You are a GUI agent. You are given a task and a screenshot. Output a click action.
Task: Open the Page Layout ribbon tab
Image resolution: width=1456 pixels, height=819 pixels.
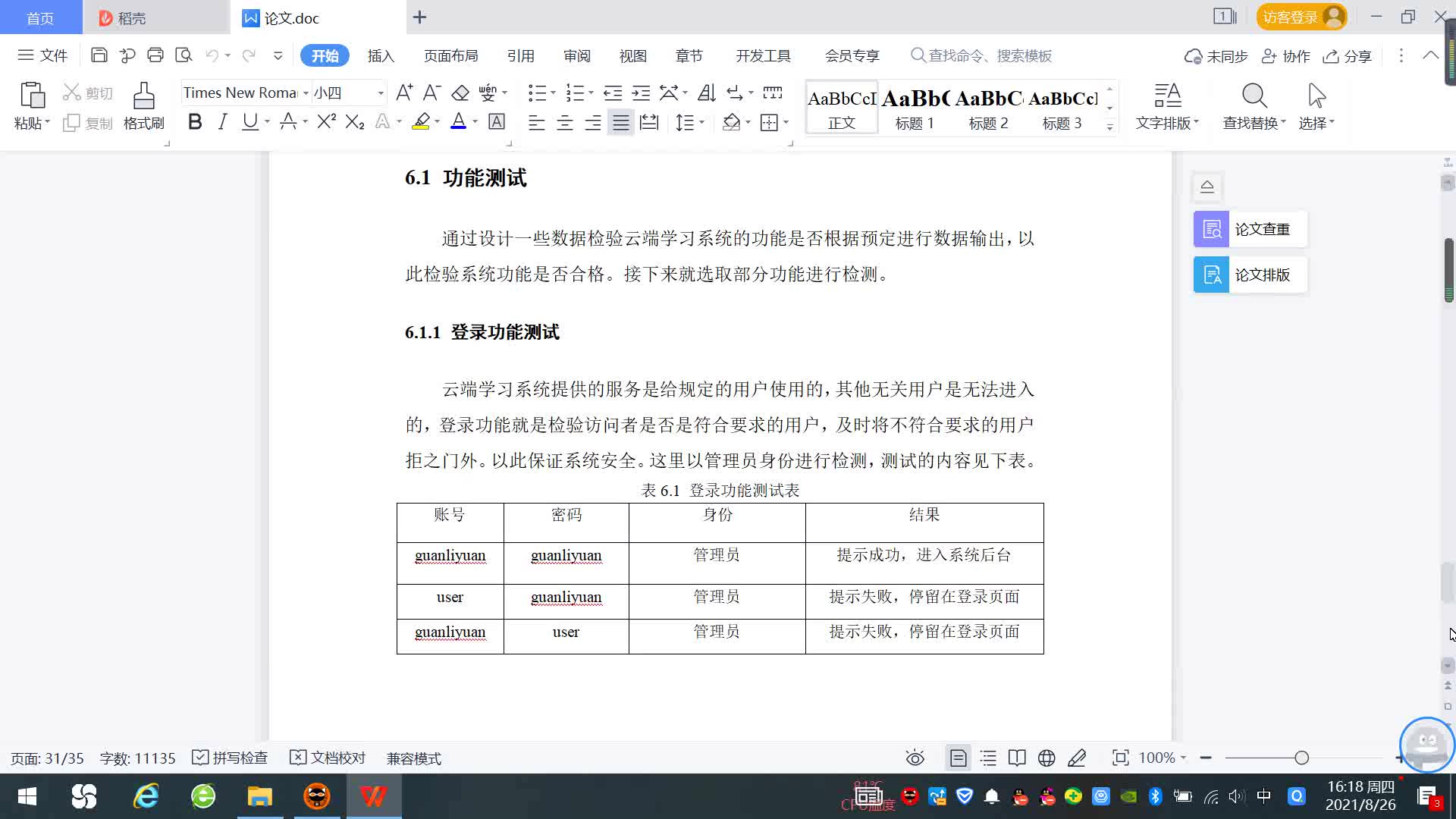coord(450,56)
